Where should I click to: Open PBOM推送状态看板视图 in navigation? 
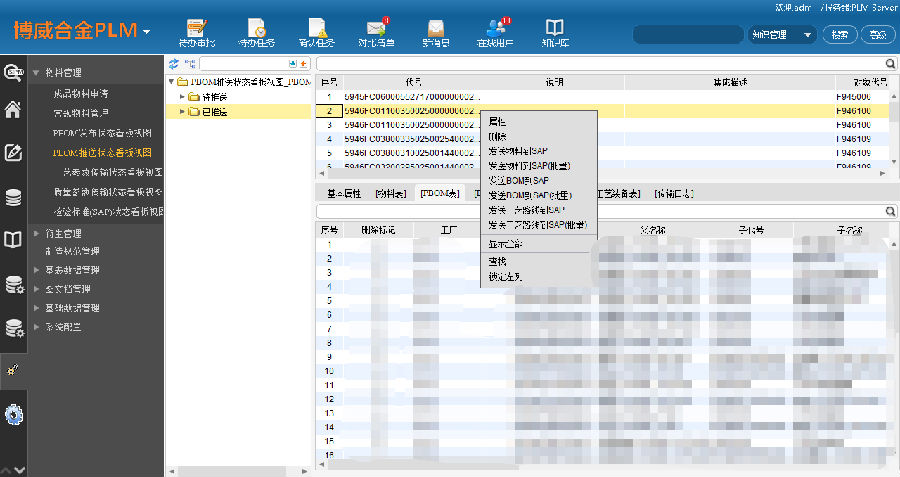(102, 153)
